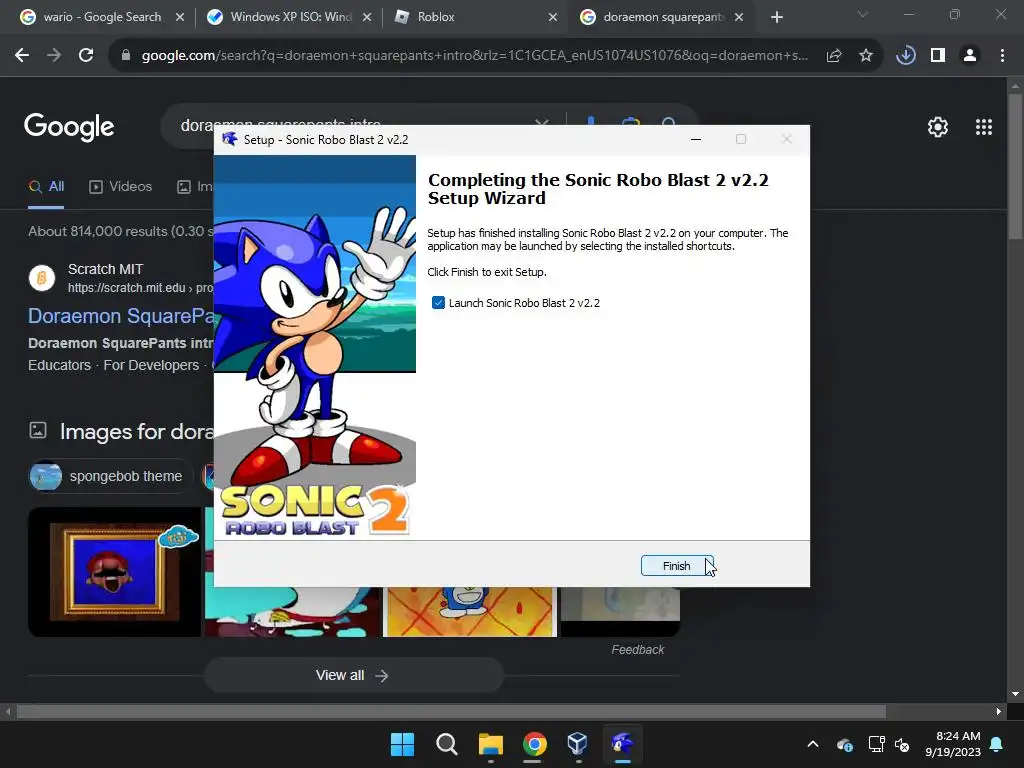The image size is (1024, 768).
Task: Switch to wario Google Search tab
Action: [x=92, y=17]
